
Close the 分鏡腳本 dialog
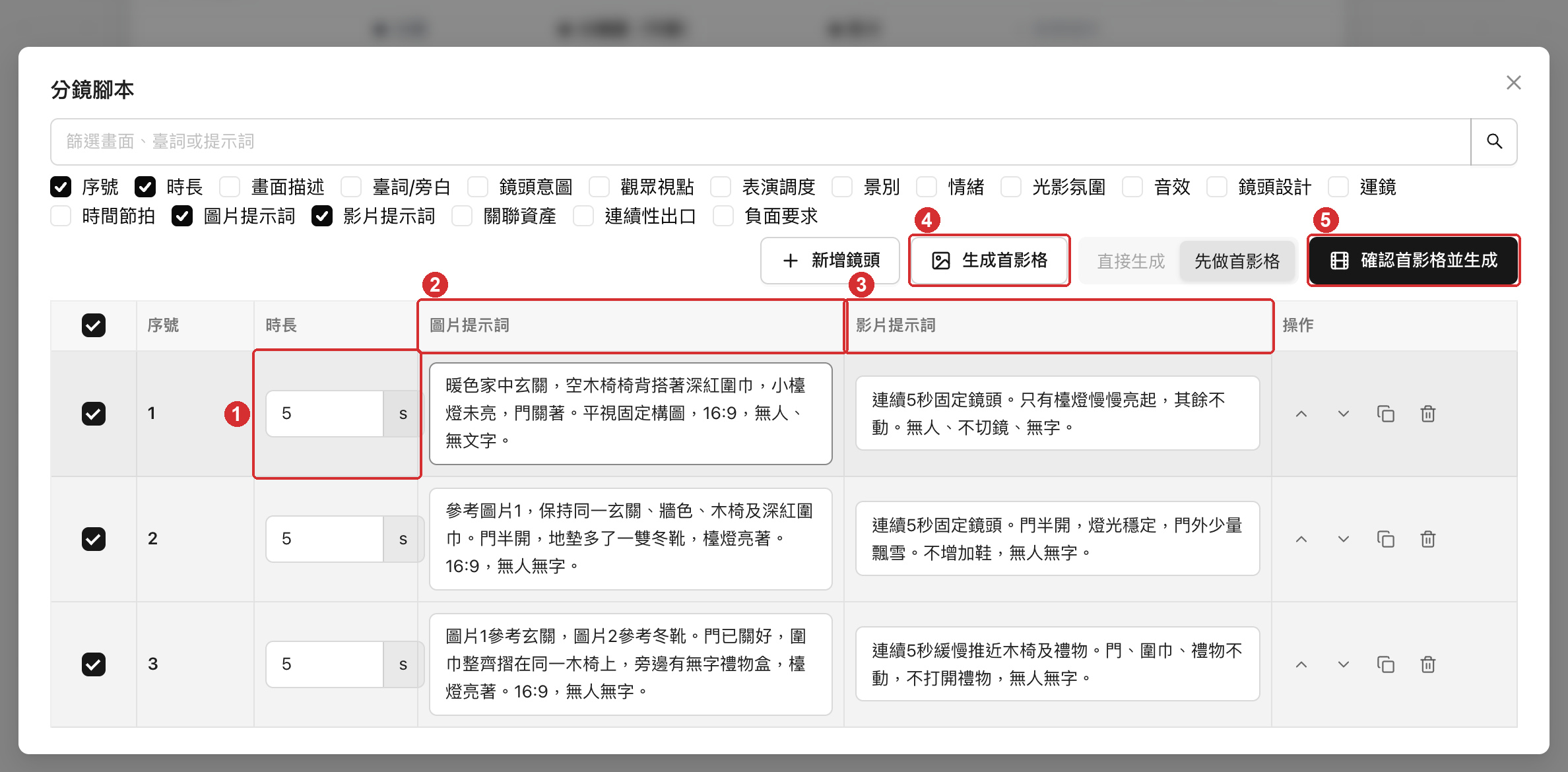[x=1514, y=82]
